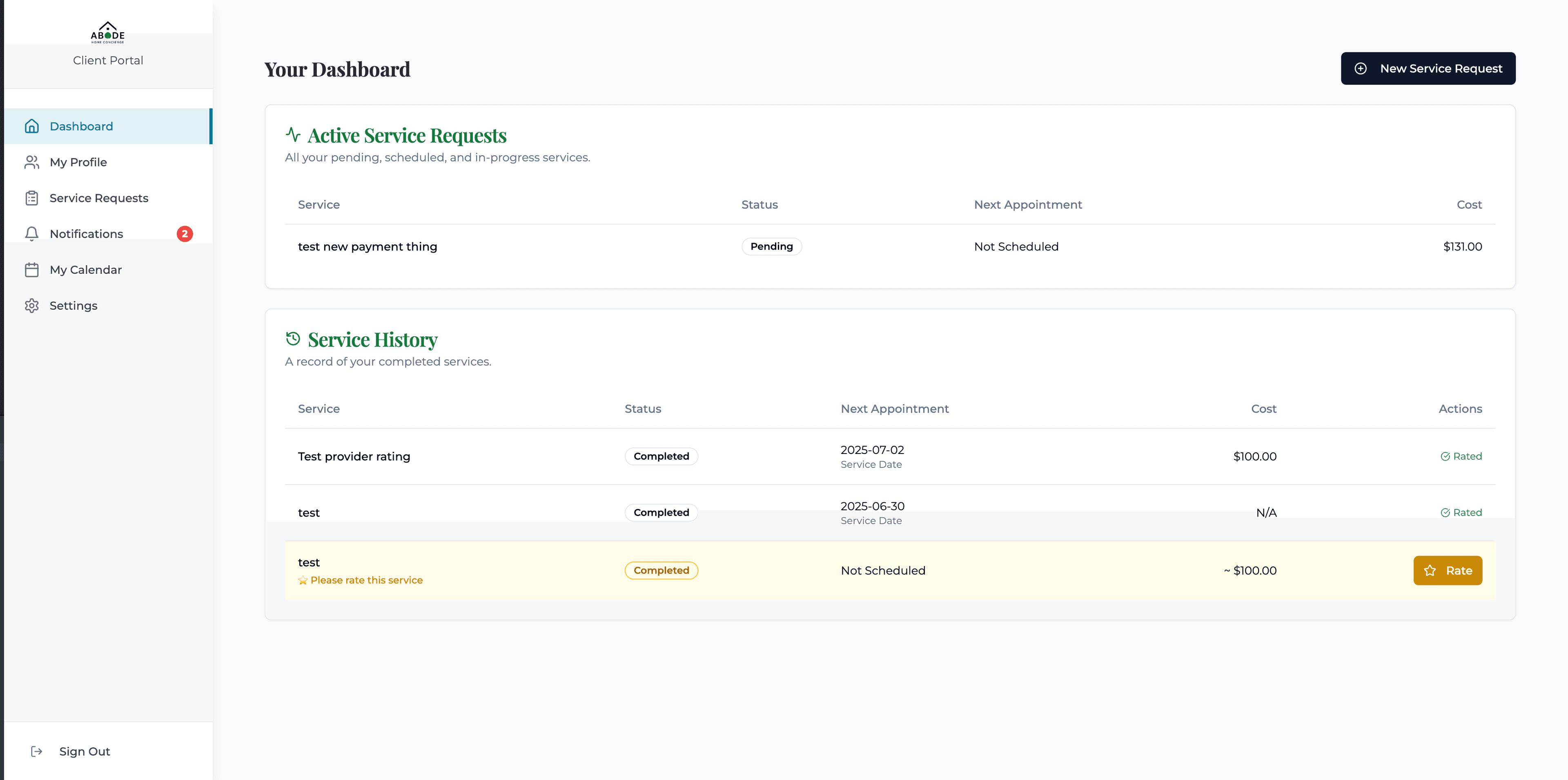Click the My Profile icon
The width and height of the screenshot is (1568, 780).
pos(32,162)
